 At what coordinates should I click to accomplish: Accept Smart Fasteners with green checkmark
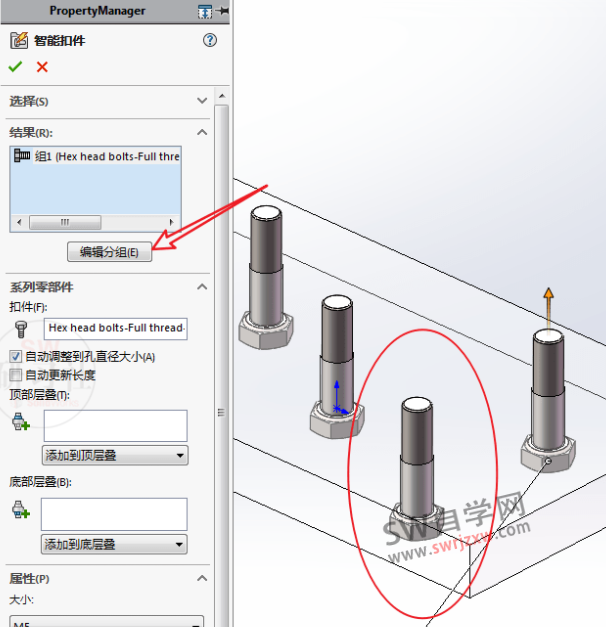15,66
